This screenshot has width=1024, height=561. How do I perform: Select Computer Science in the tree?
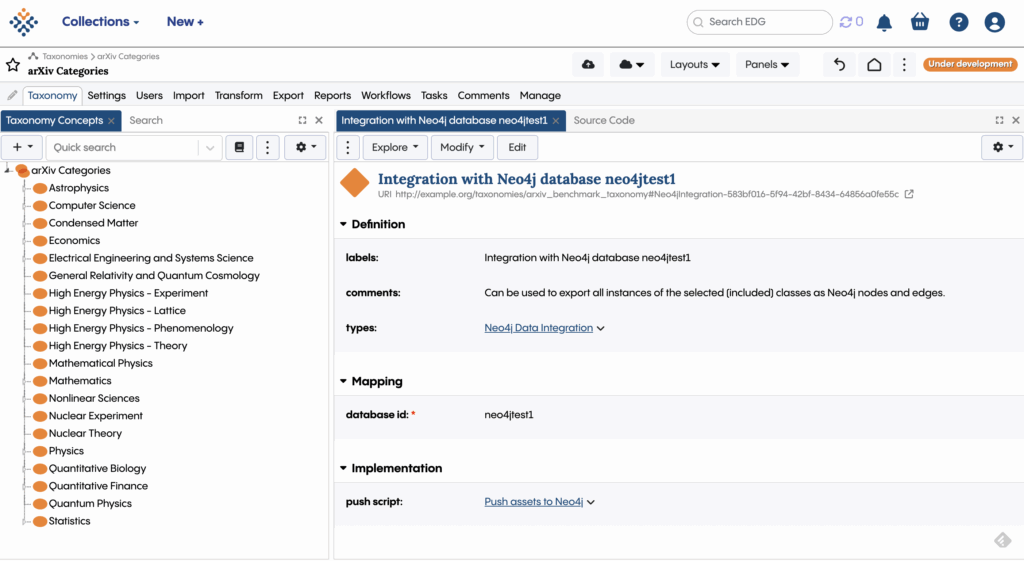[x=91, y=205]
